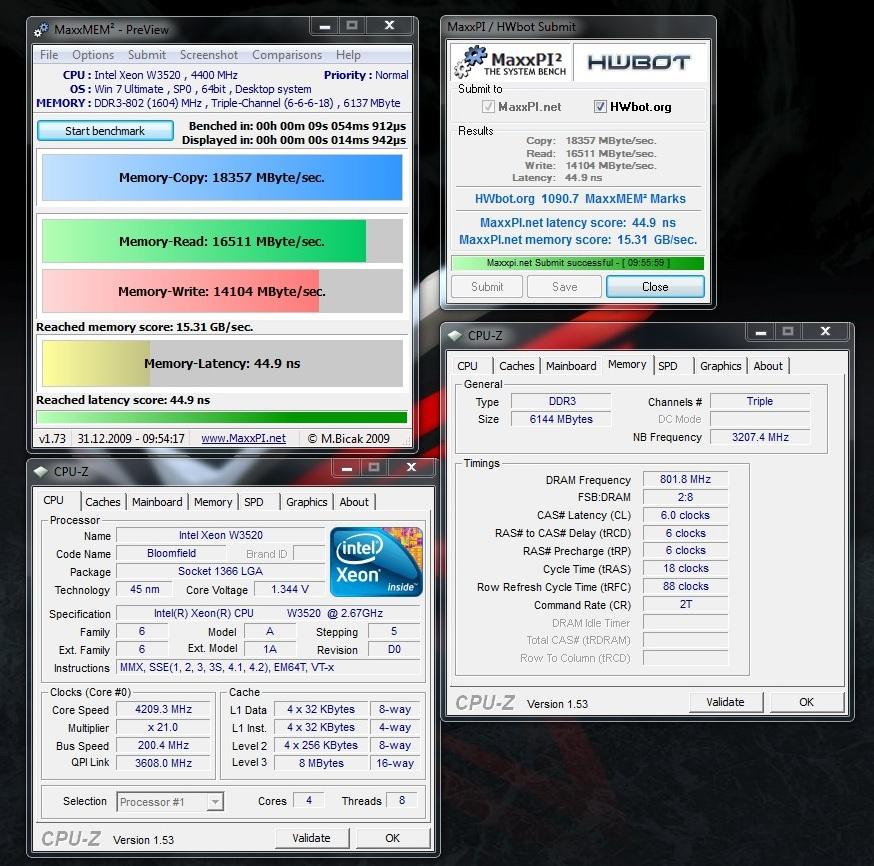This screenshot has height=866, width=874.
Task: Open Submit menu in MaxxMEM
Action: [147, 55]
